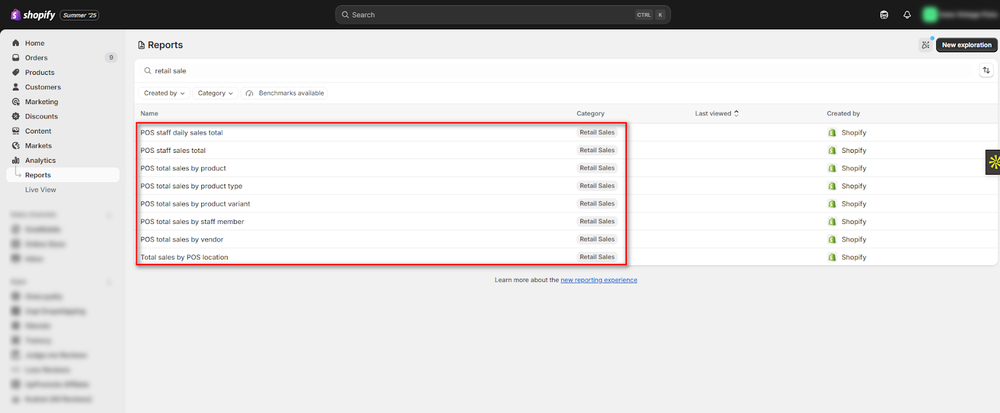Follow the new reporting experience link
This screenshot has height=413, width=1000.
point(599,280)
